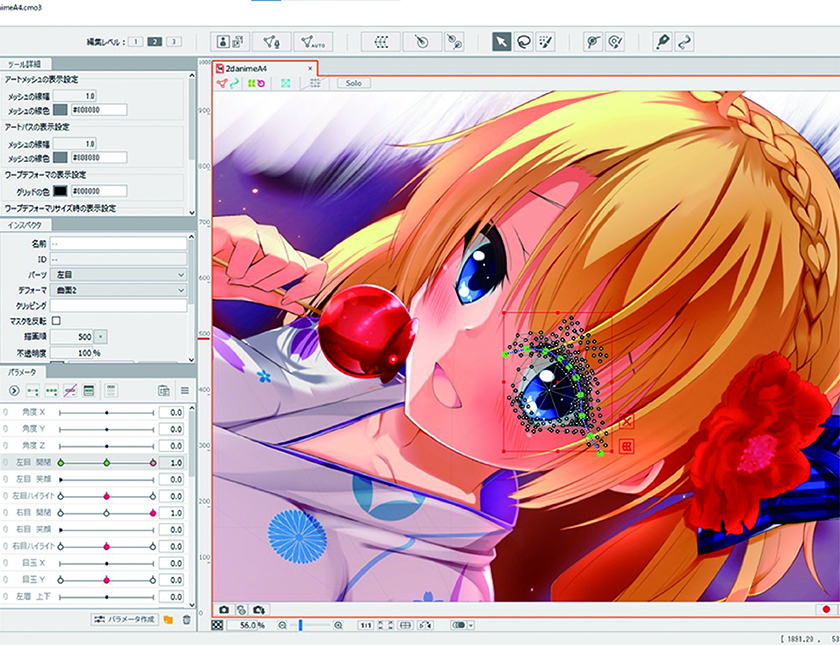Click the メッシュの線色 gray swatch under アートメッシュ

(61, 110)
